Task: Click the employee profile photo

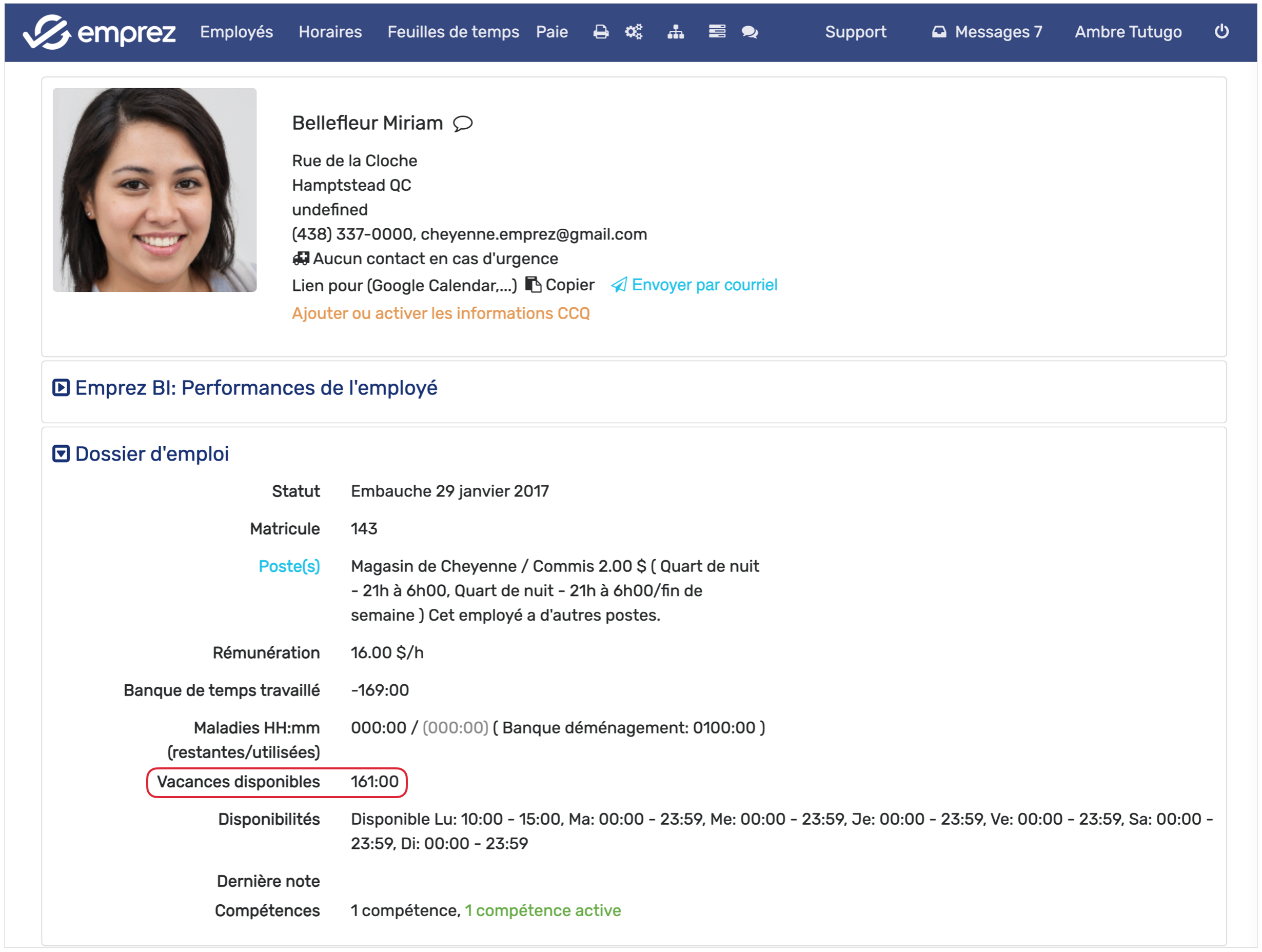Action: (154, 190)
